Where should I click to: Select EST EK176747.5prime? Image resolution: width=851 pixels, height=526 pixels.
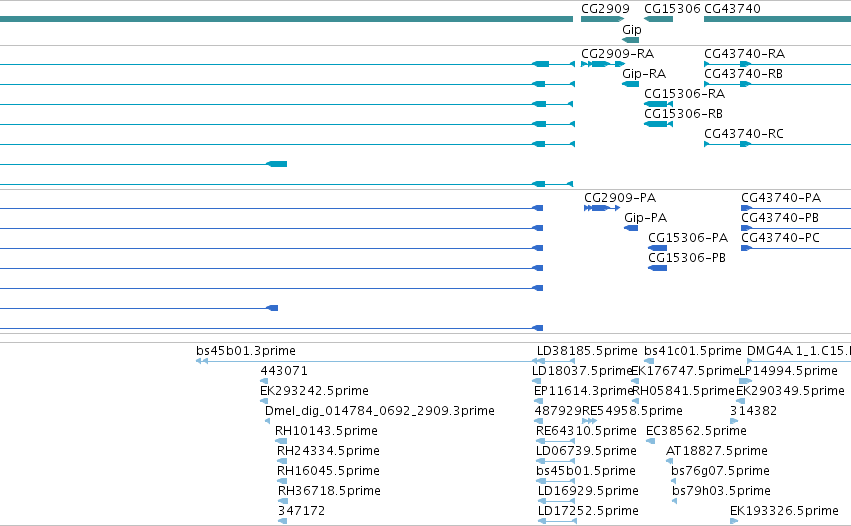pos(685,371)
